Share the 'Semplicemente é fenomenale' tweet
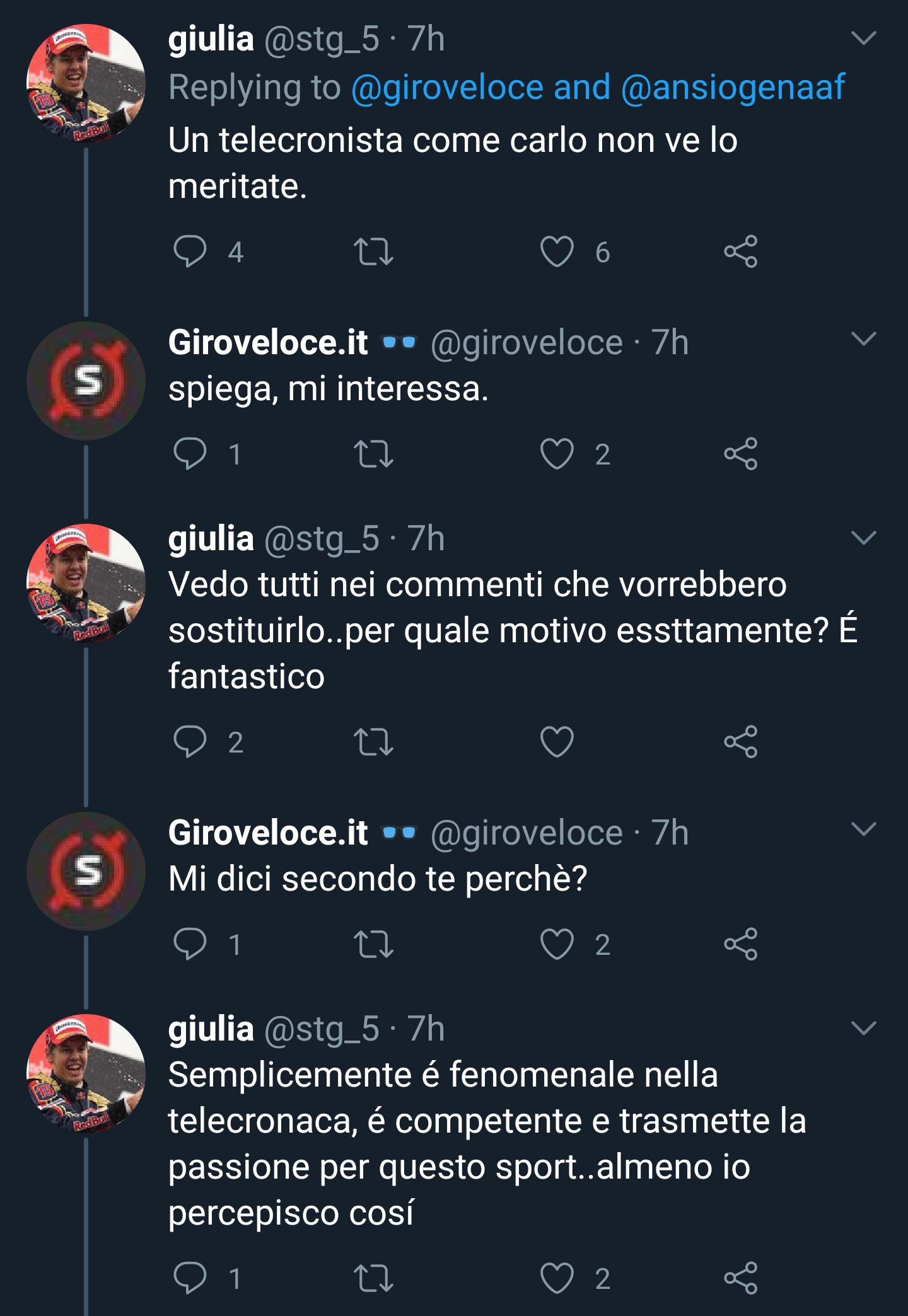This screenshot has height=1316, width=908. pyautogui.click(x=740, y=1278)
